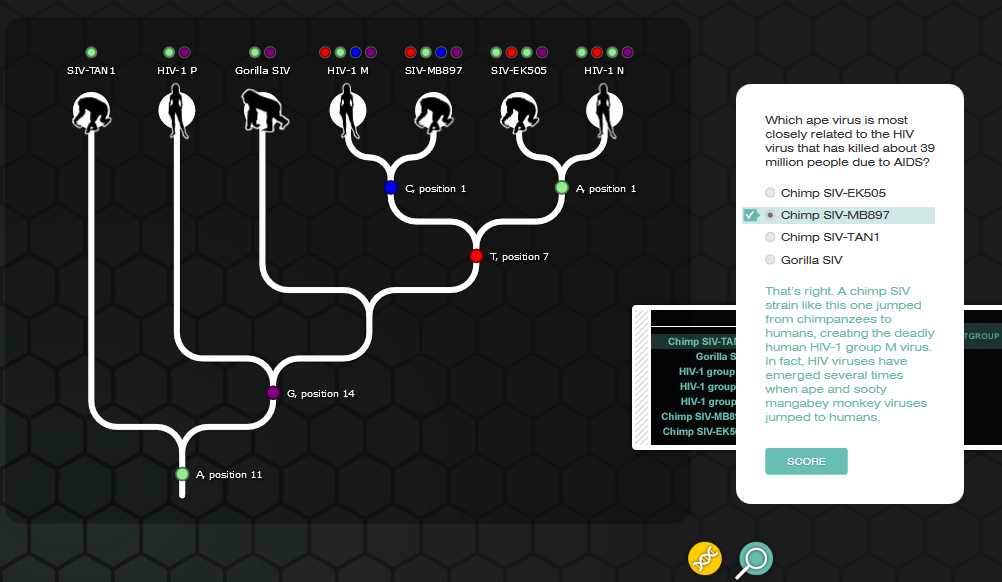Click the purple dot above SIV-EK505
Viewport: 1002px width, 582px height.
click(542, 52)
